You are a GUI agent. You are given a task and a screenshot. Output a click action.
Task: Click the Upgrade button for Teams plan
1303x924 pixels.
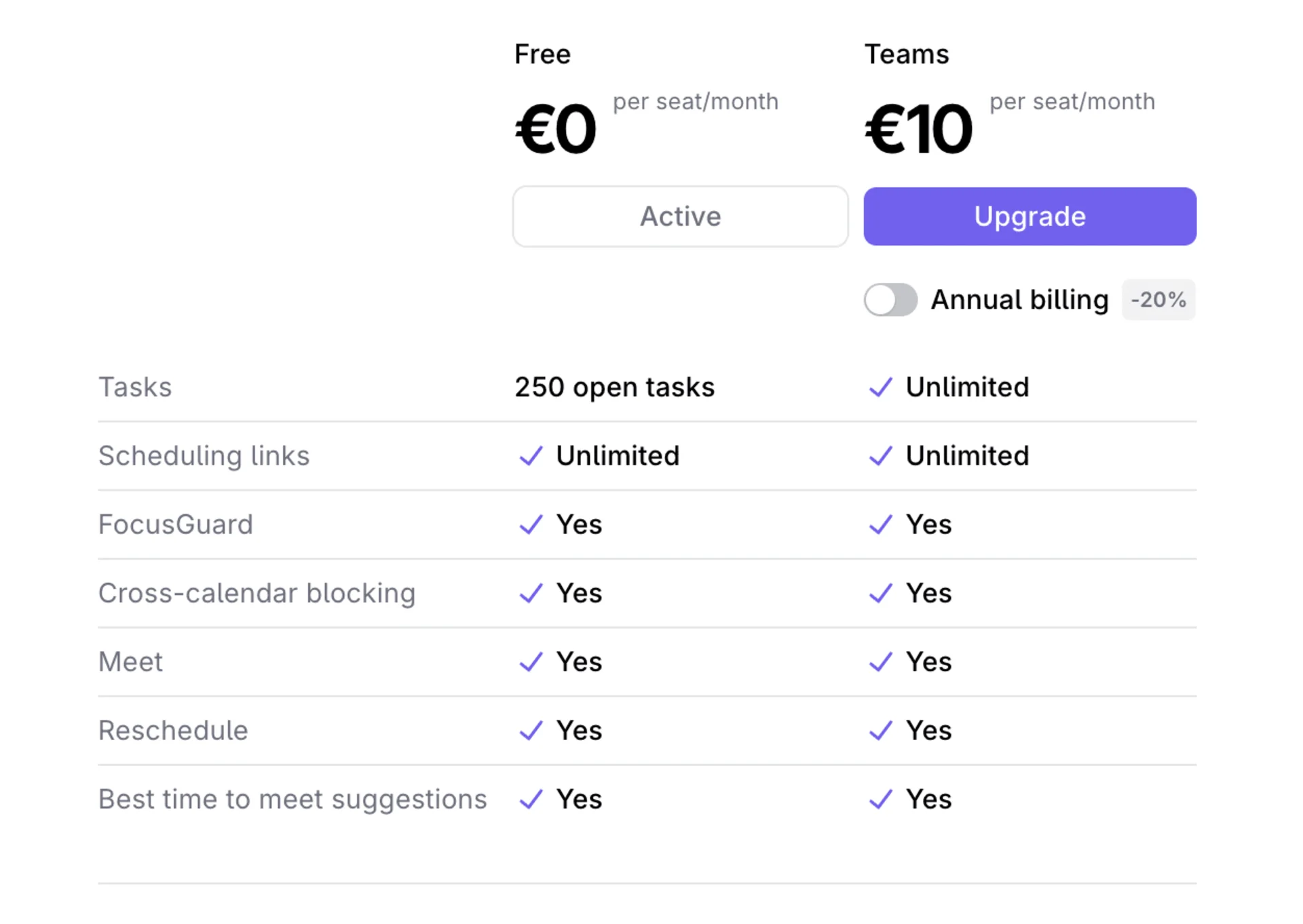1029,216
